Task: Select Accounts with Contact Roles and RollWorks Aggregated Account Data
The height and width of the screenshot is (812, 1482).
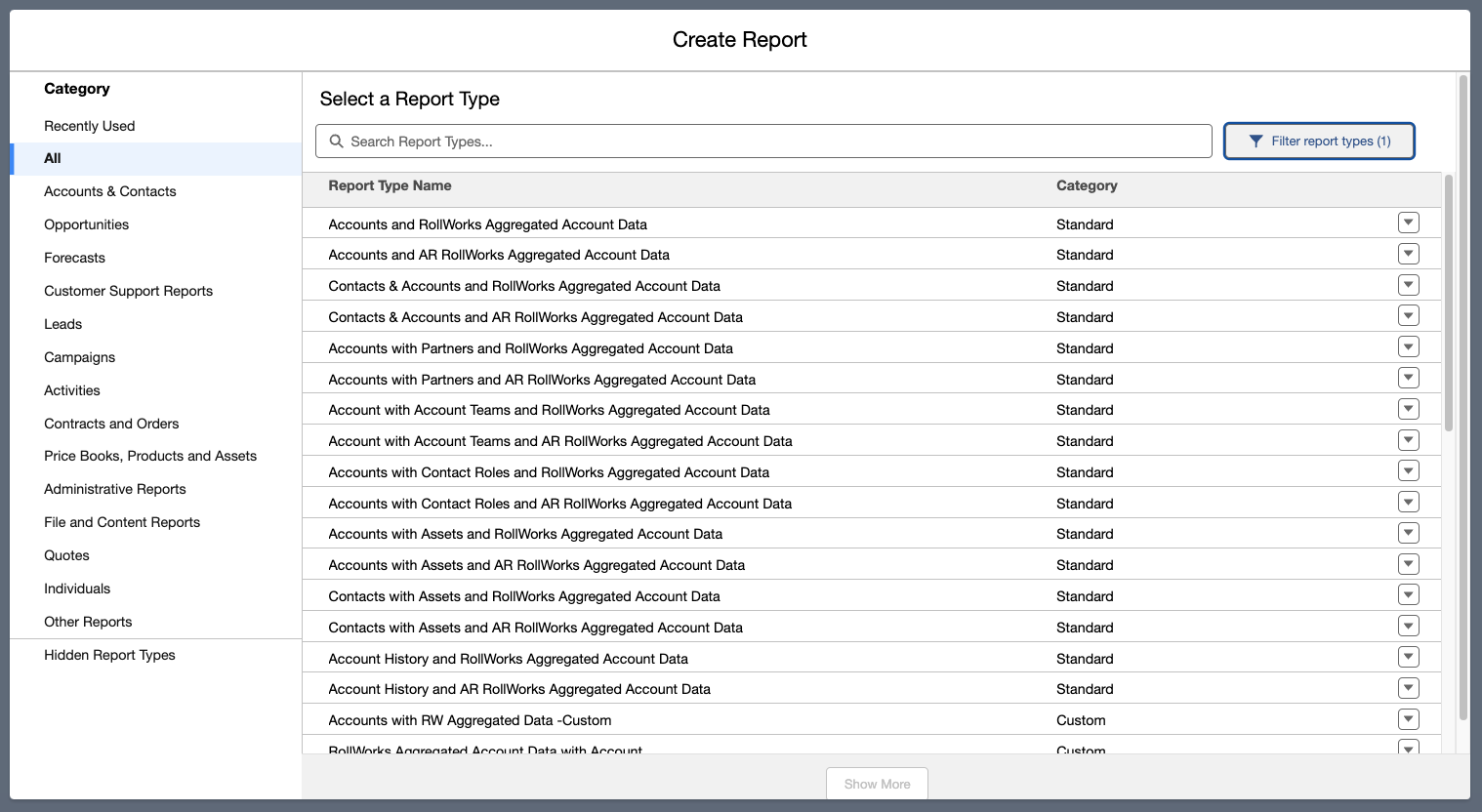Action: [x=549, y=472]
